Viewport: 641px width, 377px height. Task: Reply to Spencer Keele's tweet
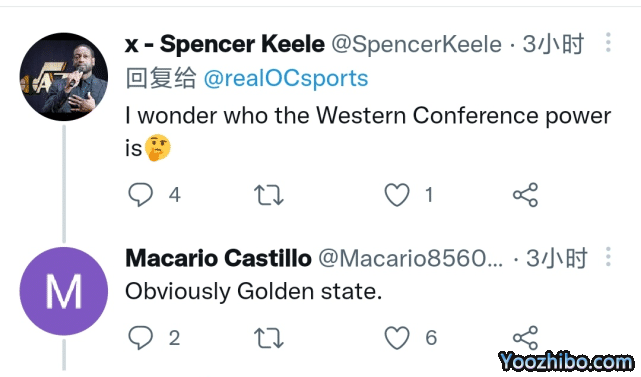[x=141, y=195]
